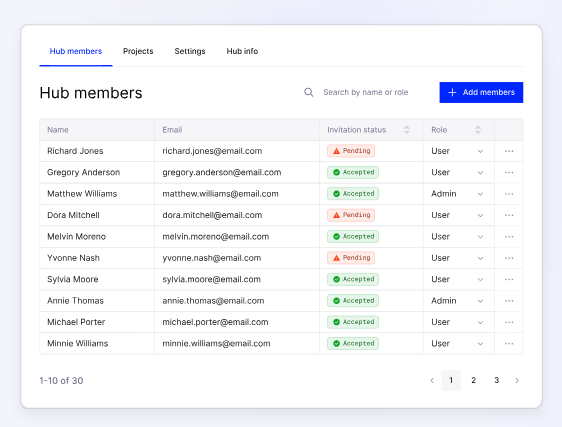Expand role dropdown for Dora Mitchell
This screenshot has width=562, height=427.
click(480, 215)
